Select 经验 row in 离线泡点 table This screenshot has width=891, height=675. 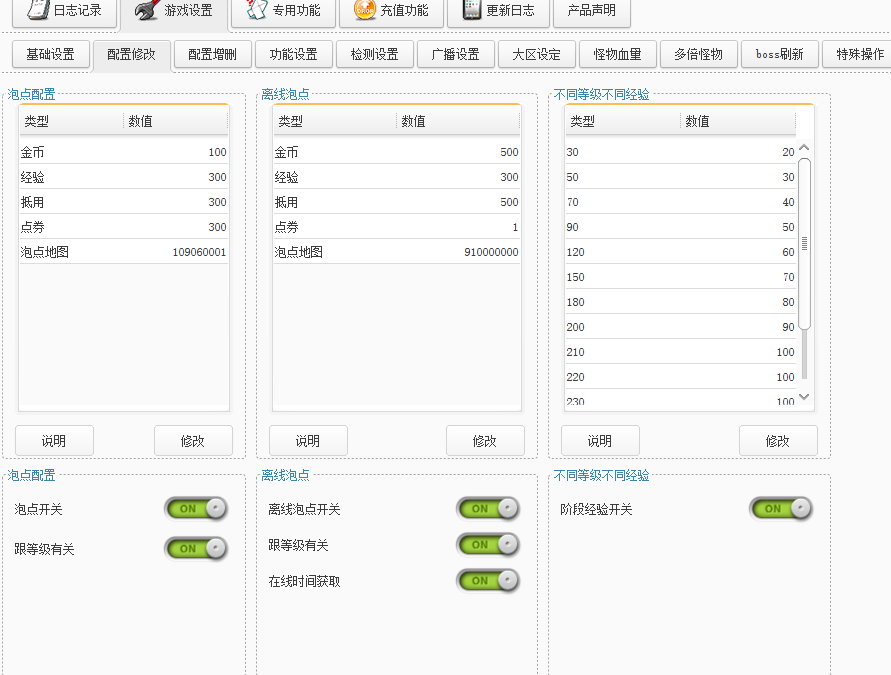click(397, 177)
